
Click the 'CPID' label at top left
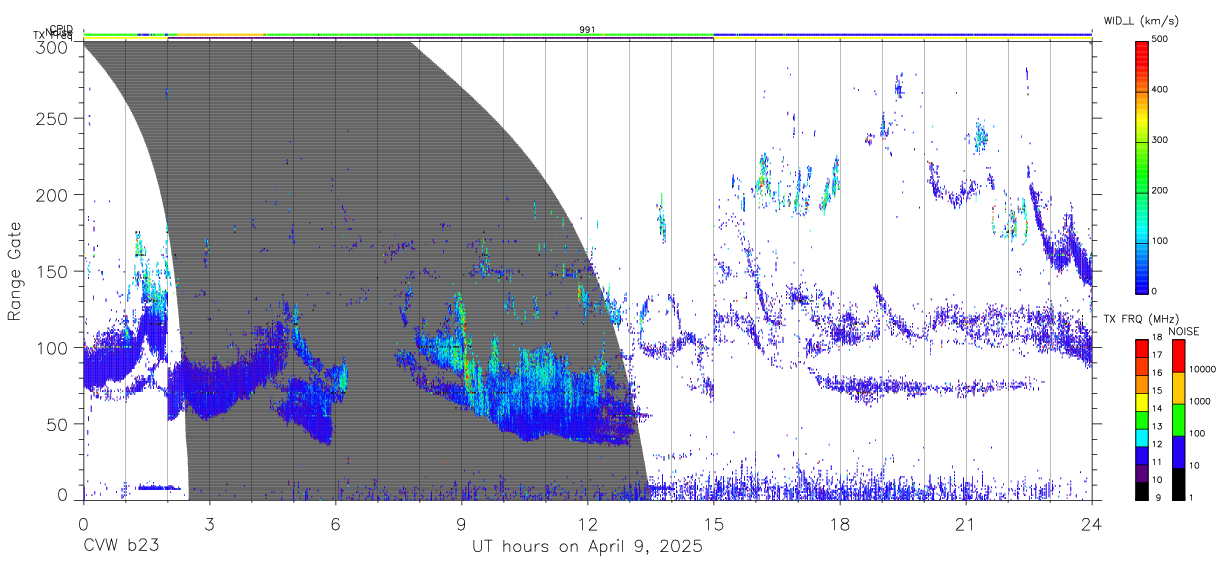click(61, 29)
